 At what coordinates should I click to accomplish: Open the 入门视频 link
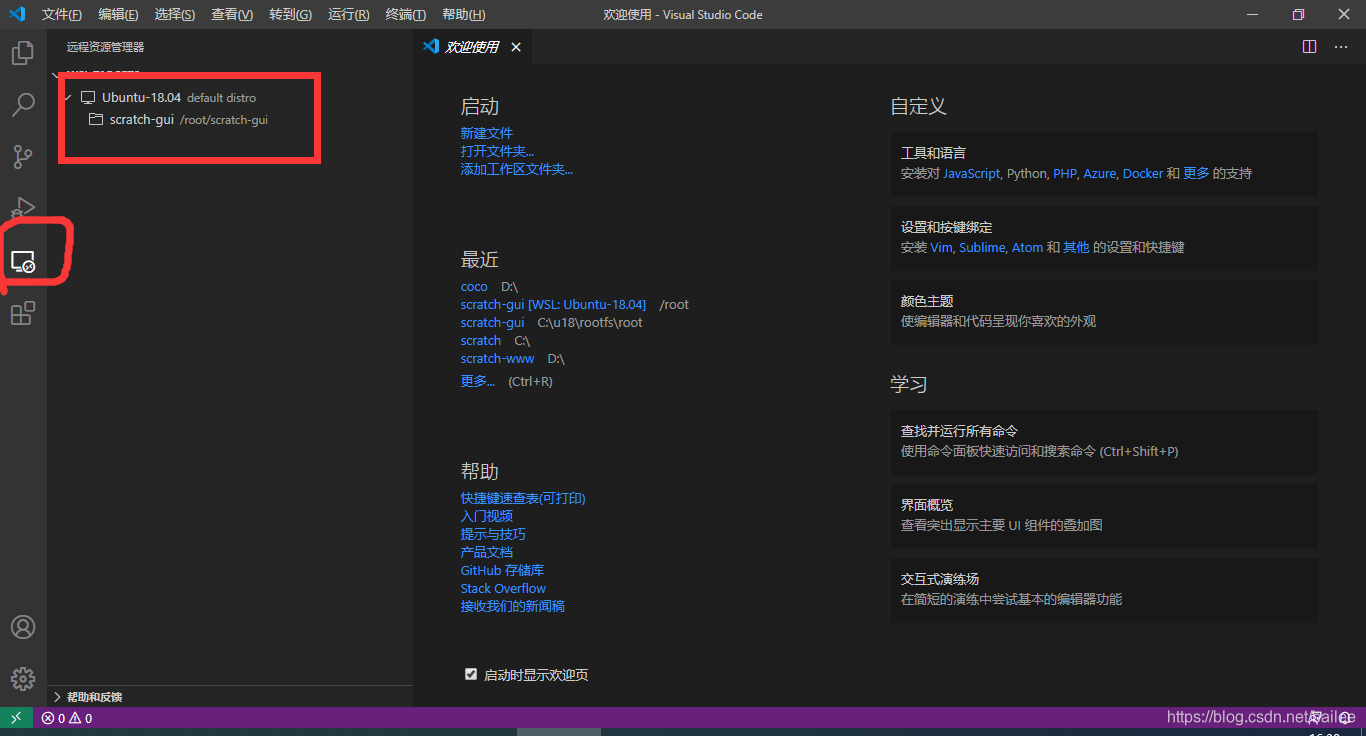[487, 516]
